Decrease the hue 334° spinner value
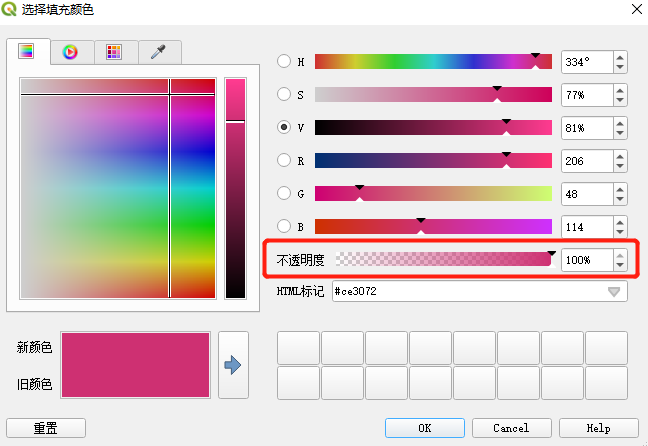The height and width of the screenshot is (446, 648). pos(620,67)
